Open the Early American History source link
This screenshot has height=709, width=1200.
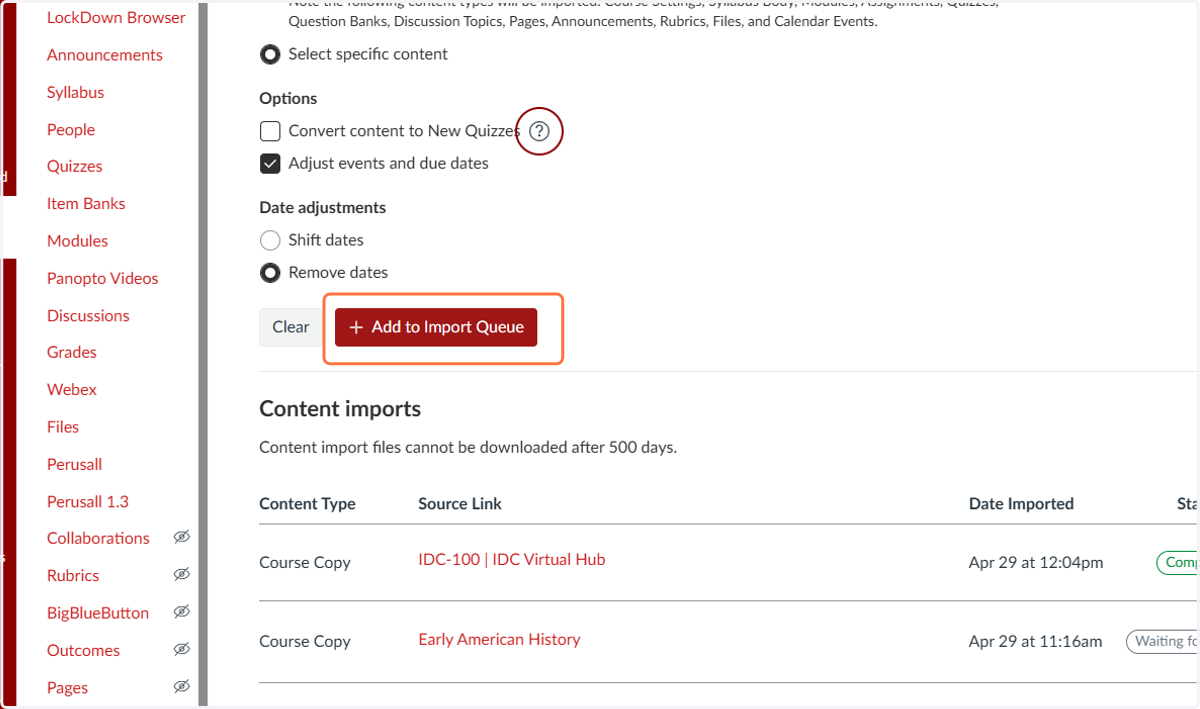499,640
